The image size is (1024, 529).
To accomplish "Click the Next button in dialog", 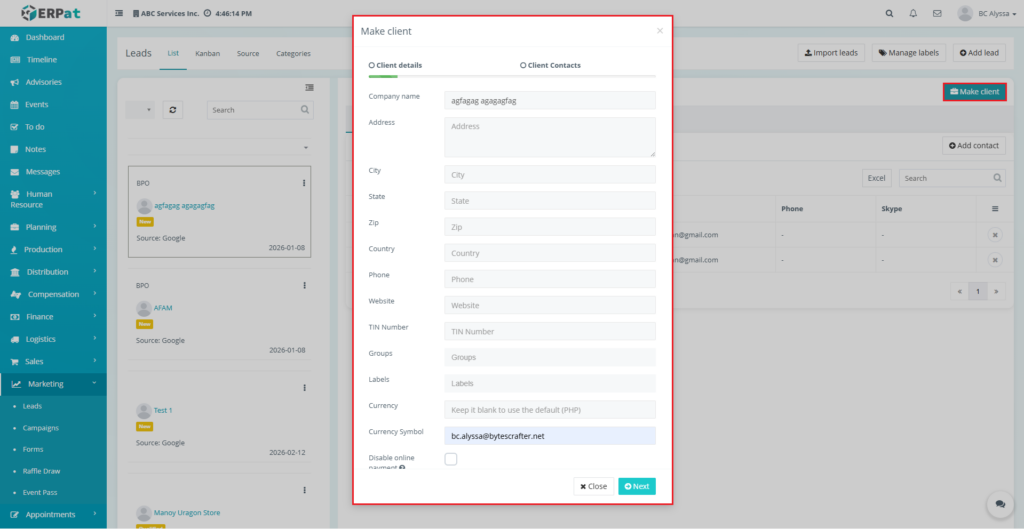I will coord(636,486).
